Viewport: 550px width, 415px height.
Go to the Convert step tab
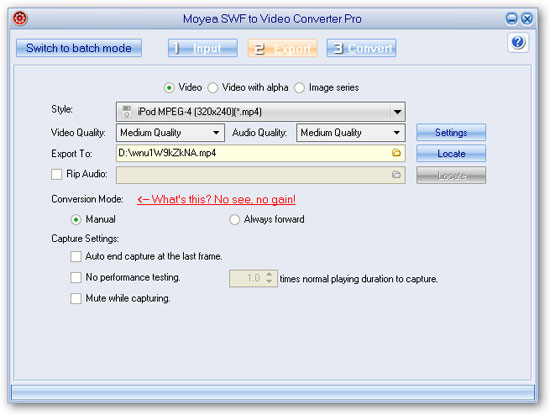pos(361,48)
